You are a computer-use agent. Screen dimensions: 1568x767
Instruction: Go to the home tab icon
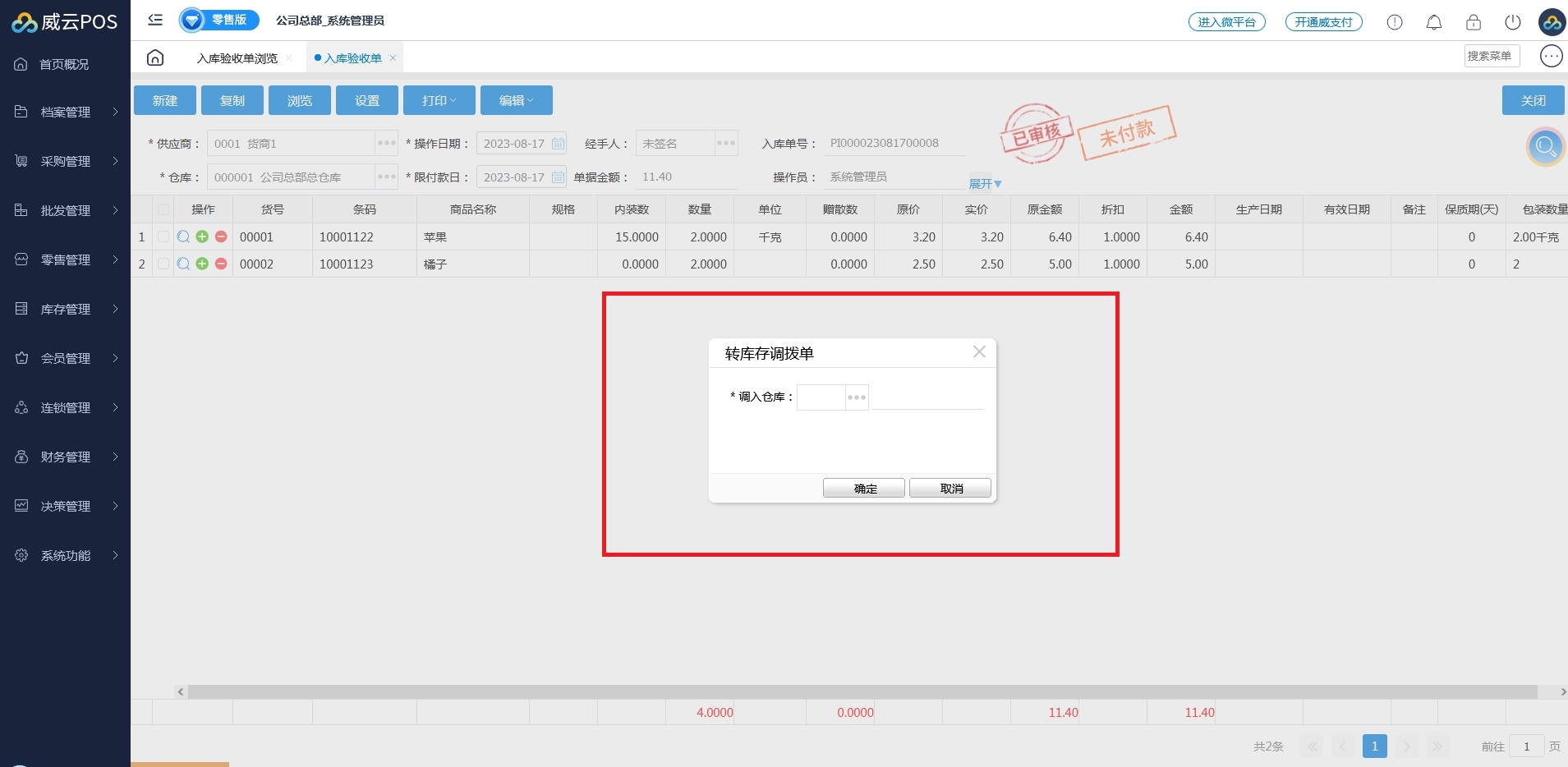[155, 57]
